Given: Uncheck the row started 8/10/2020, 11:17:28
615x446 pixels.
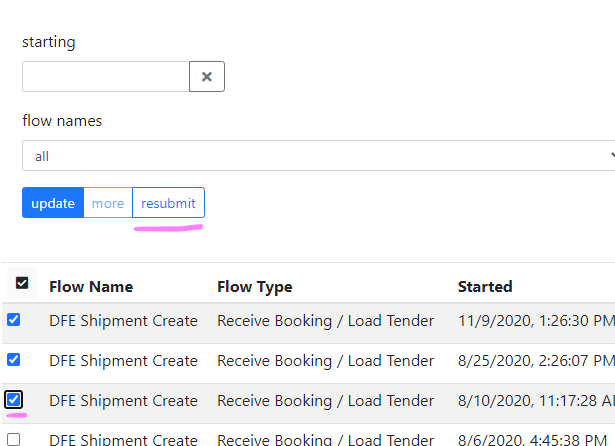Looking at the screenshot, I should coord(14,400).
